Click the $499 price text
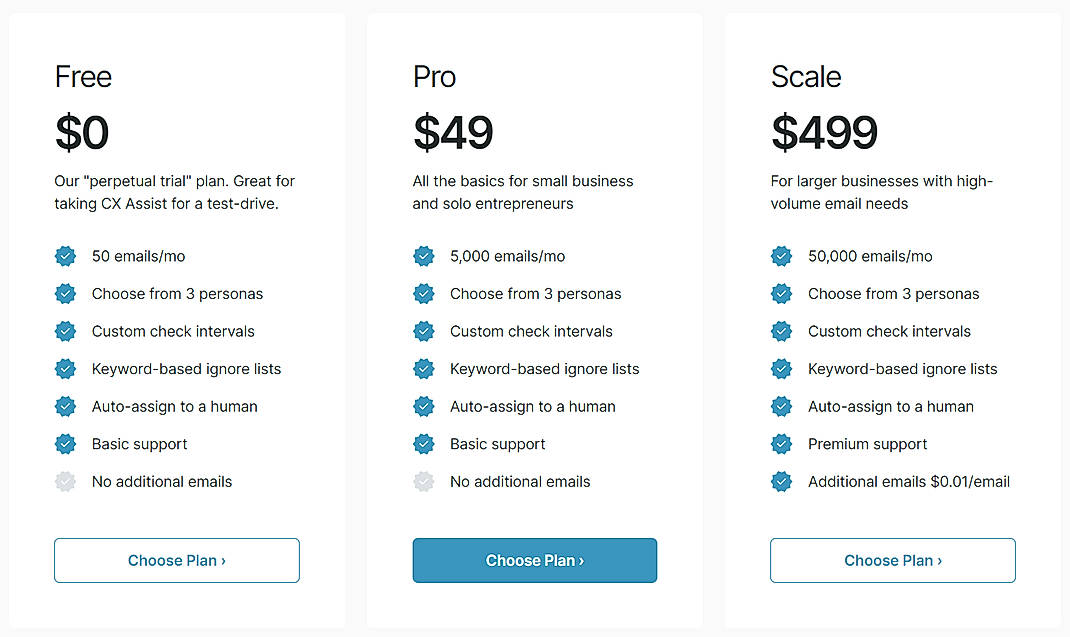1070x637 pixels. click(824, 132)
